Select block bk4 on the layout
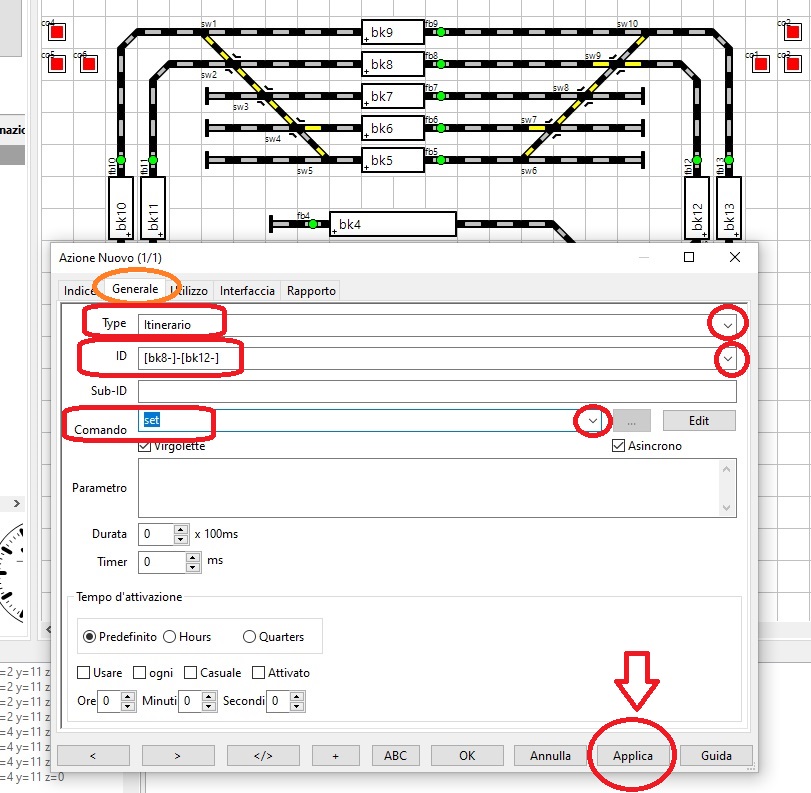This screenshot has width=811, height=793. (392, 225)
